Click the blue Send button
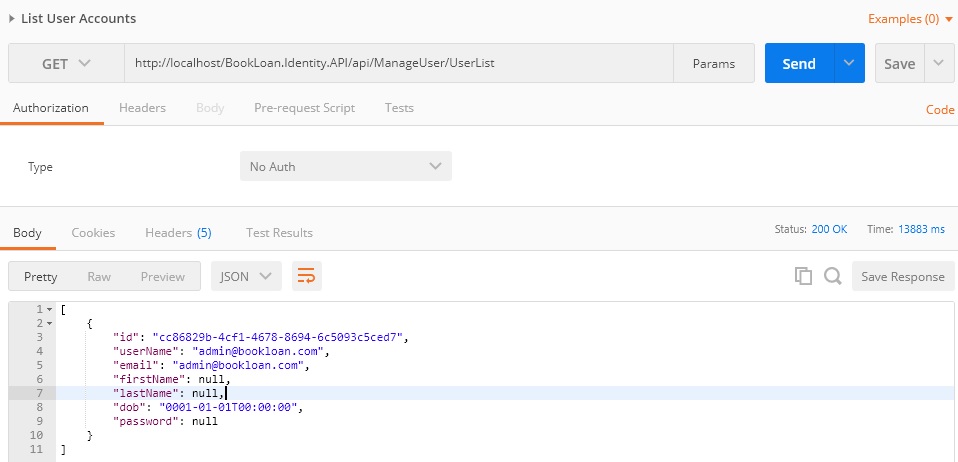Image resolution: width=958 pixels, height=462 pixels. click(799, 63)
